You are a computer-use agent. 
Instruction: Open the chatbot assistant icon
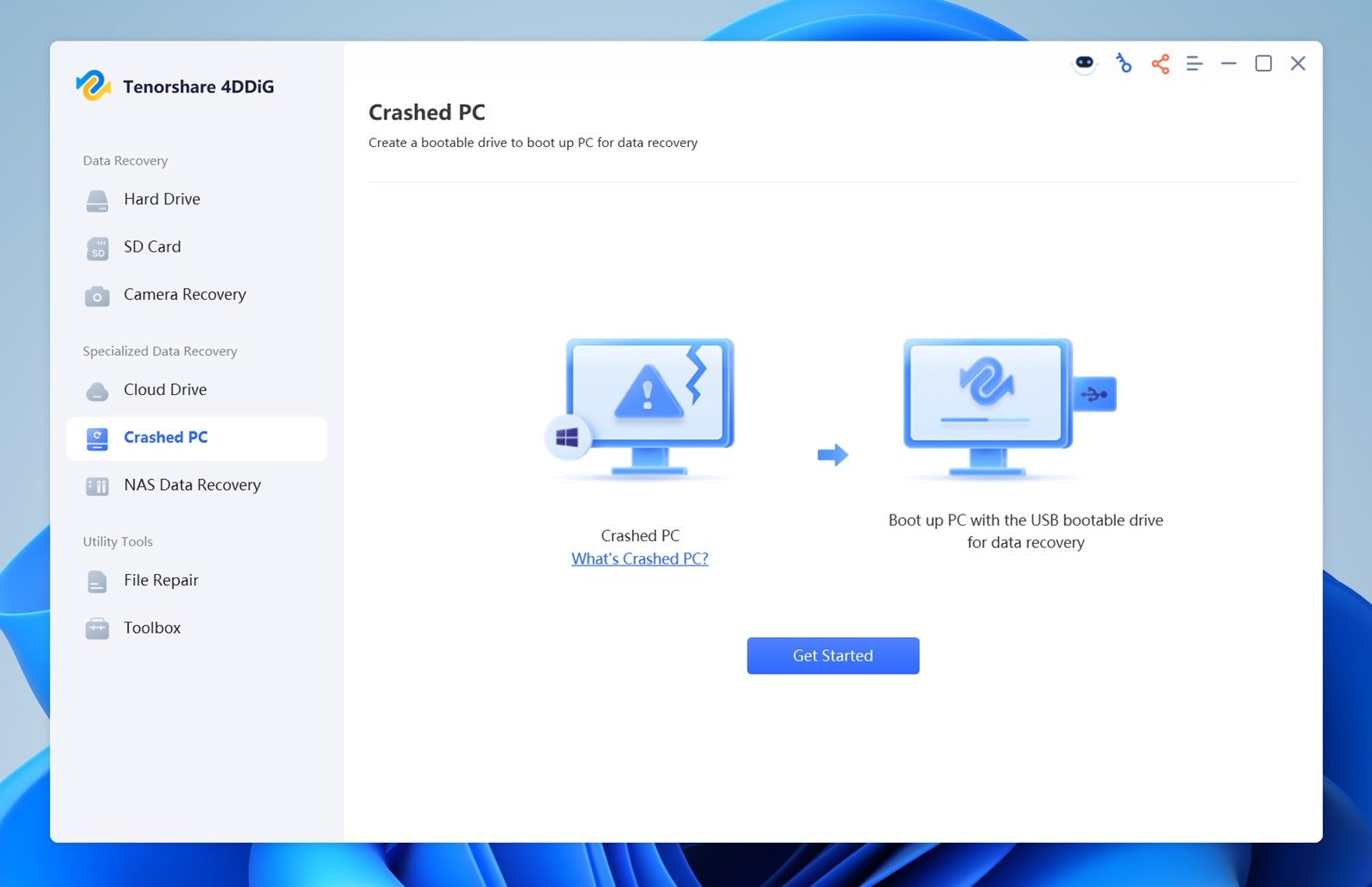(x=1084, y=63)
